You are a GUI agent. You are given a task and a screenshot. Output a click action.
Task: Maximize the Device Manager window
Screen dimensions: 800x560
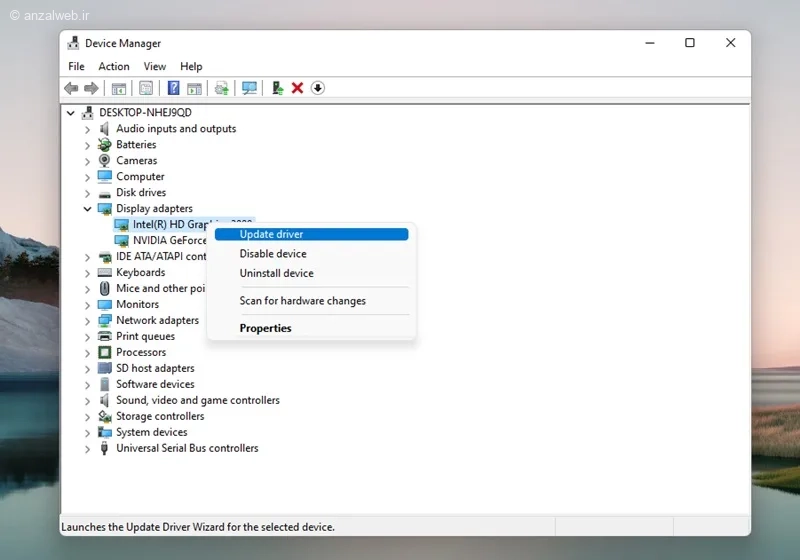[x=689, y=43]
